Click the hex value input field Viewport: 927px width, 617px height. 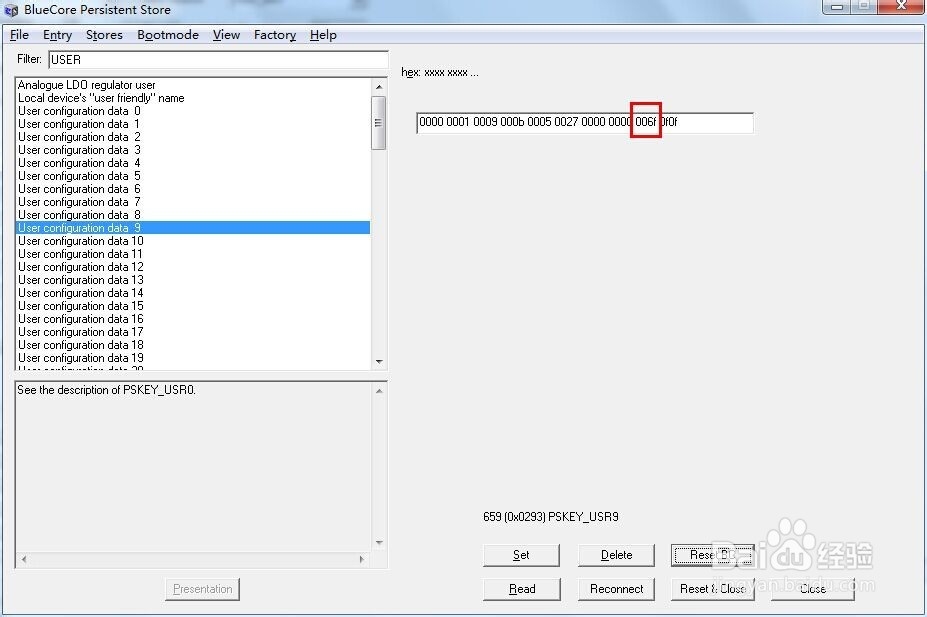tap(585, 122)
